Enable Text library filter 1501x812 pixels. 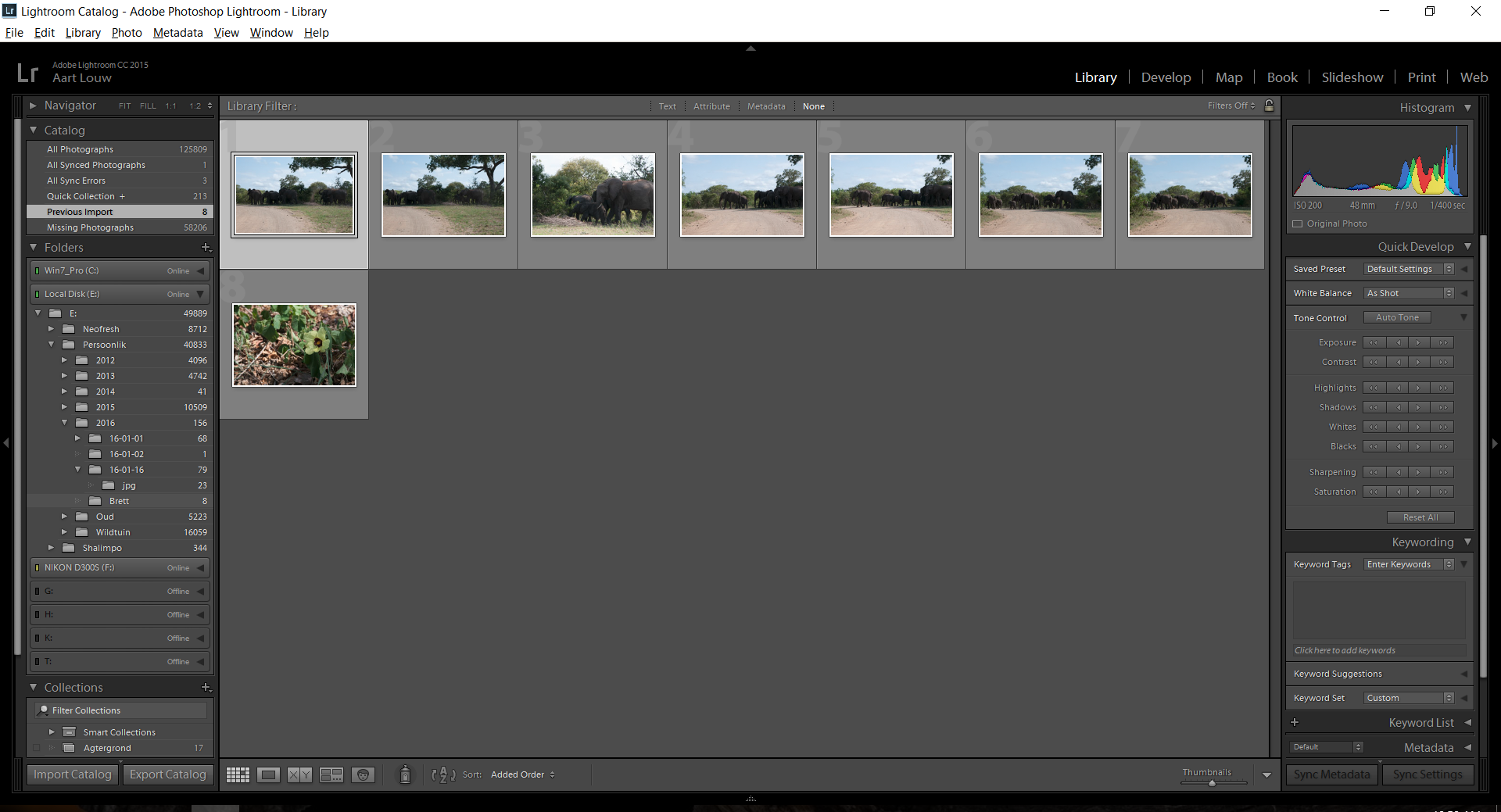(667, 106)
